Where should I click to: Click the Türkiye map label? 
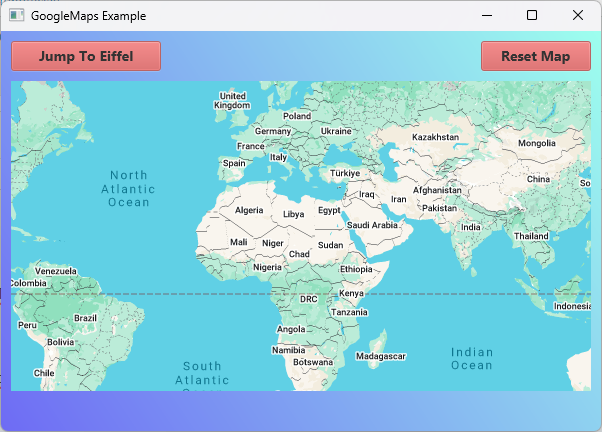345,173
